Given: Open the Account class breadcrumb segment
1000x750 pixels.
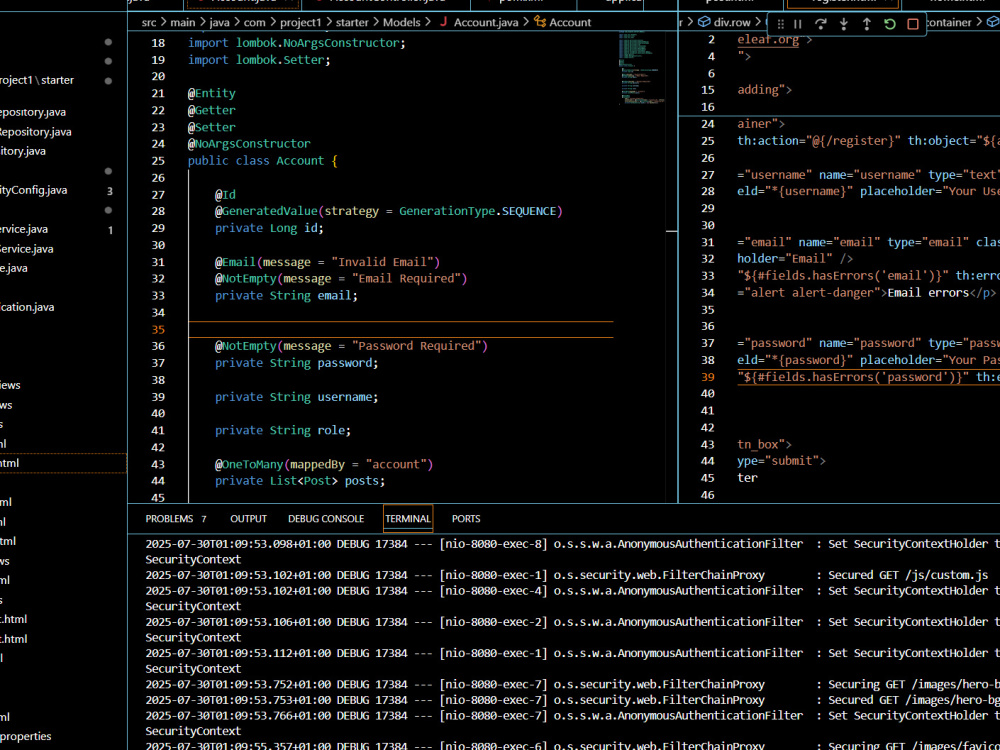Looking at the screenshot, I should coord(570,22).
